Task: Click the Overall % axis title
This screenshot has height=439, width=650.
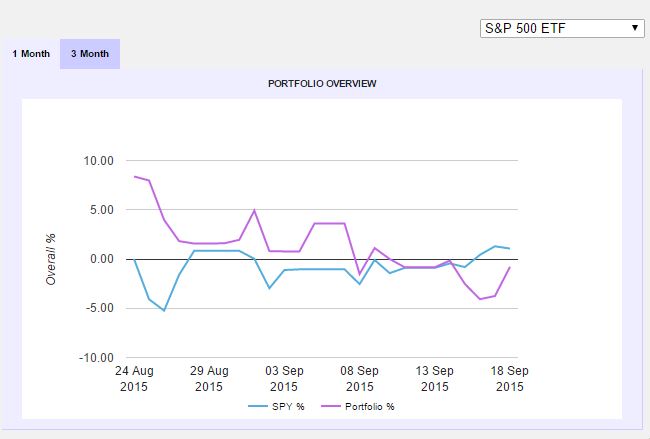Action: (51, 259)
